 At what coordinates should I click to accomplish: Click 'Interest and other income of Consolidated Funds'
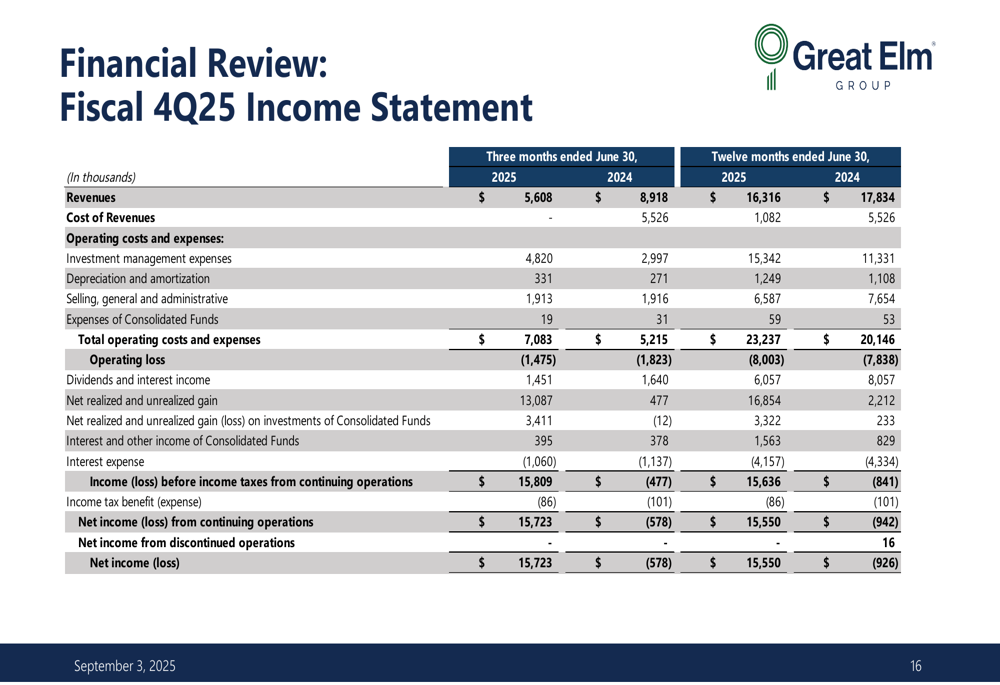(x=182, y=441)
